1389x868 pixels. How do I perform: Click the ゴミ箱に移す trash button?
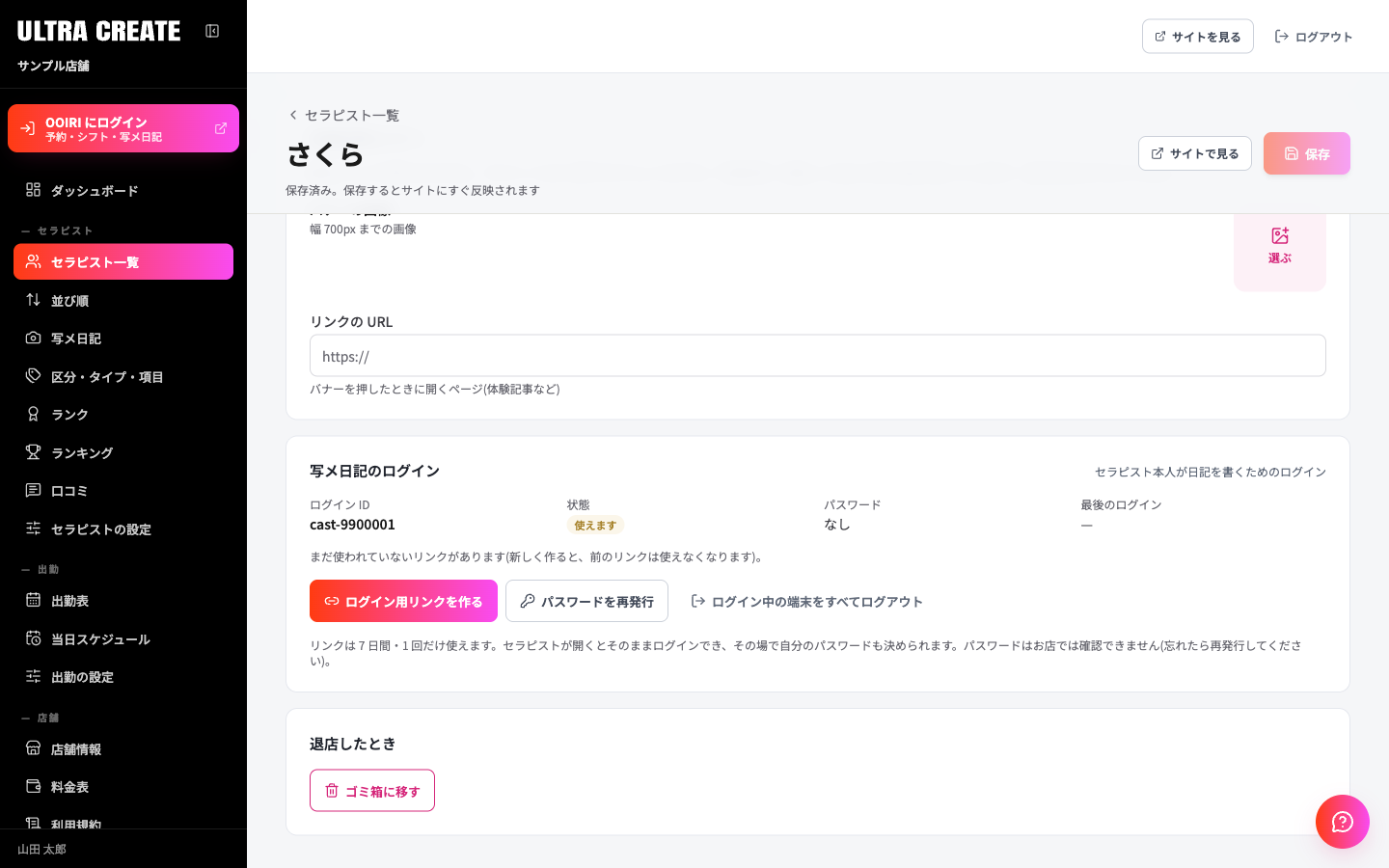click(x=372, y=791)
